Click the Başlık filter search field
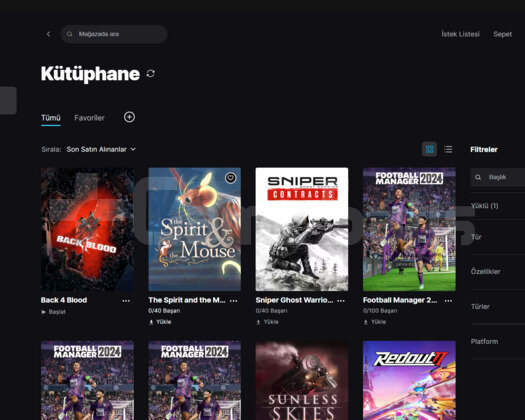 tap(498, 177)
